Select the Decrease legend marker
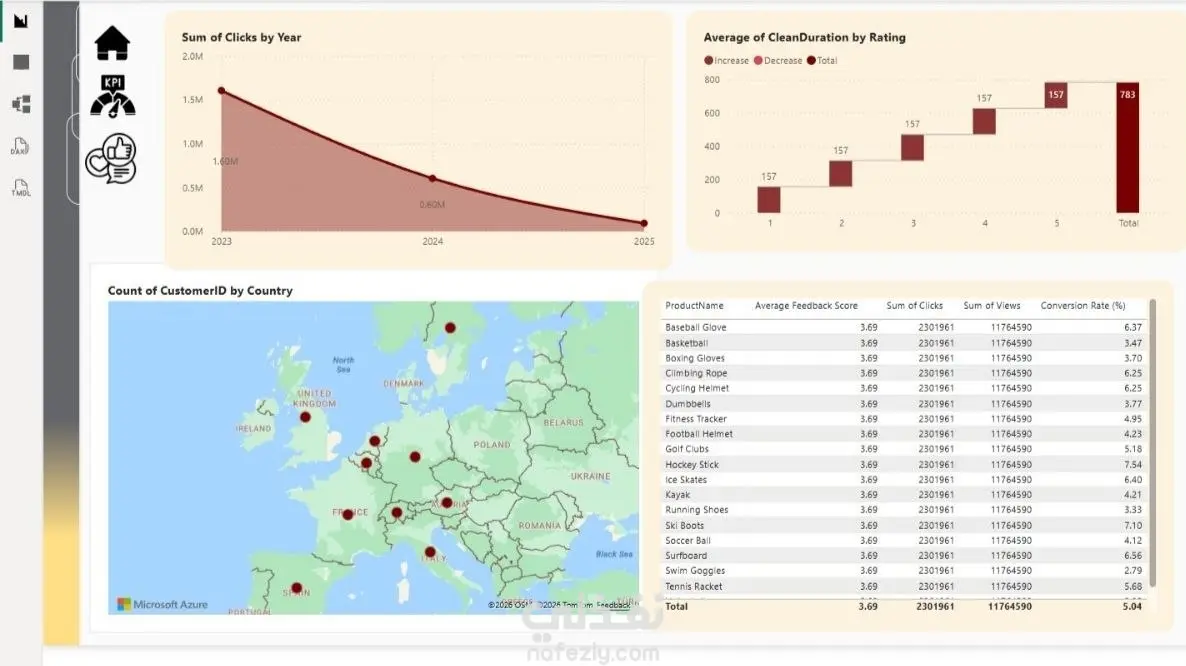Screen dimensions: 1186x666 point(758,60)
